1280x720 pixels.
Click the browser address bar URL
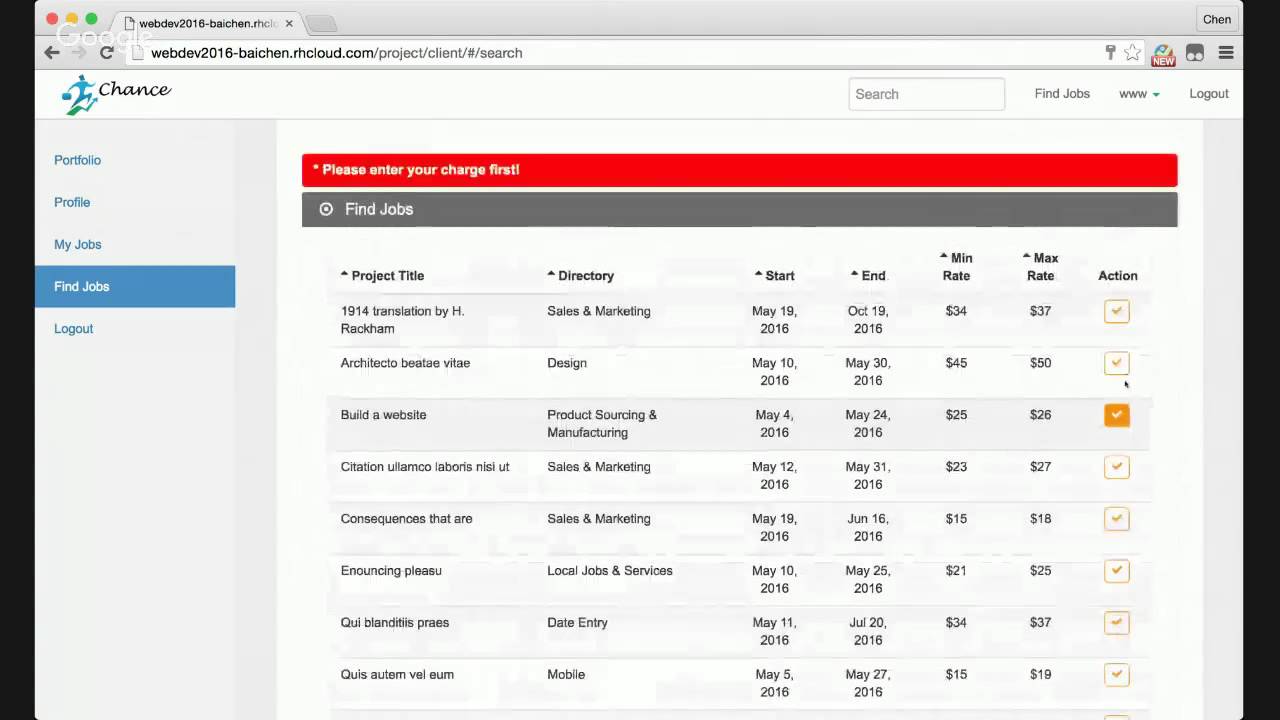(336, 53)
